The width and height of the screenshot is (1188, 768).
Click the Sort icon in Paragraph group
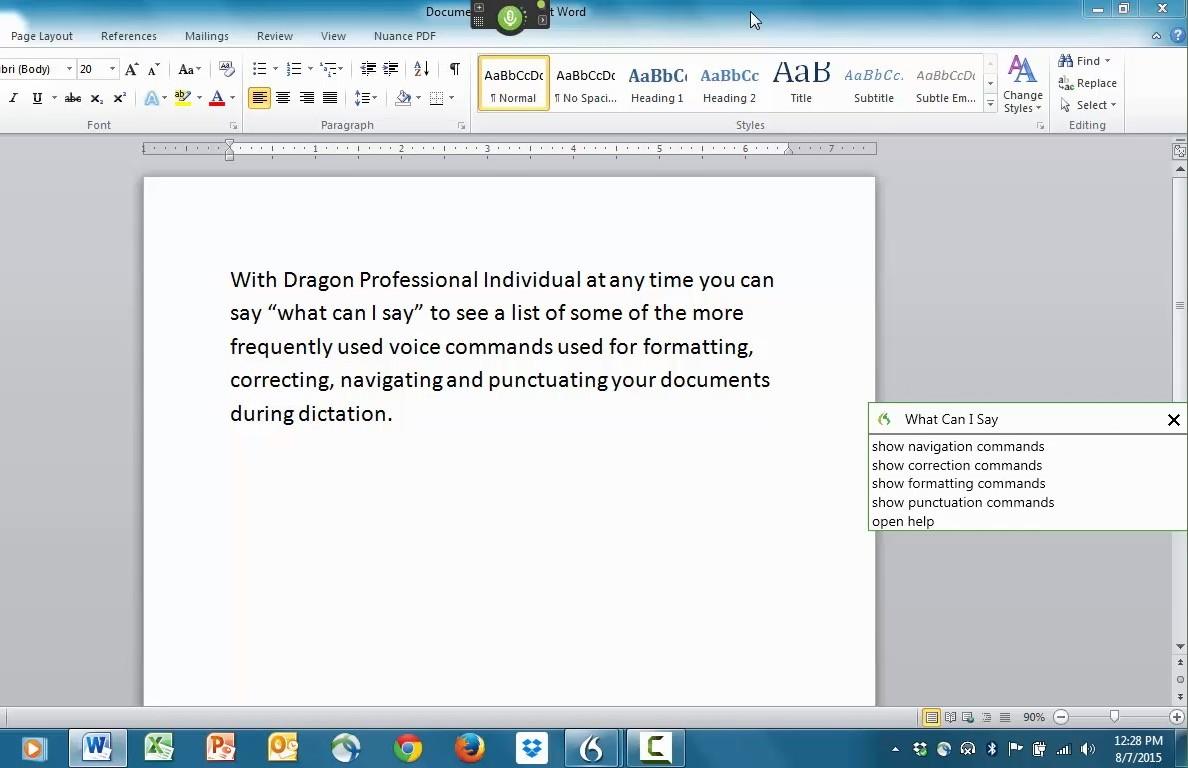click(x=421, y=69)
